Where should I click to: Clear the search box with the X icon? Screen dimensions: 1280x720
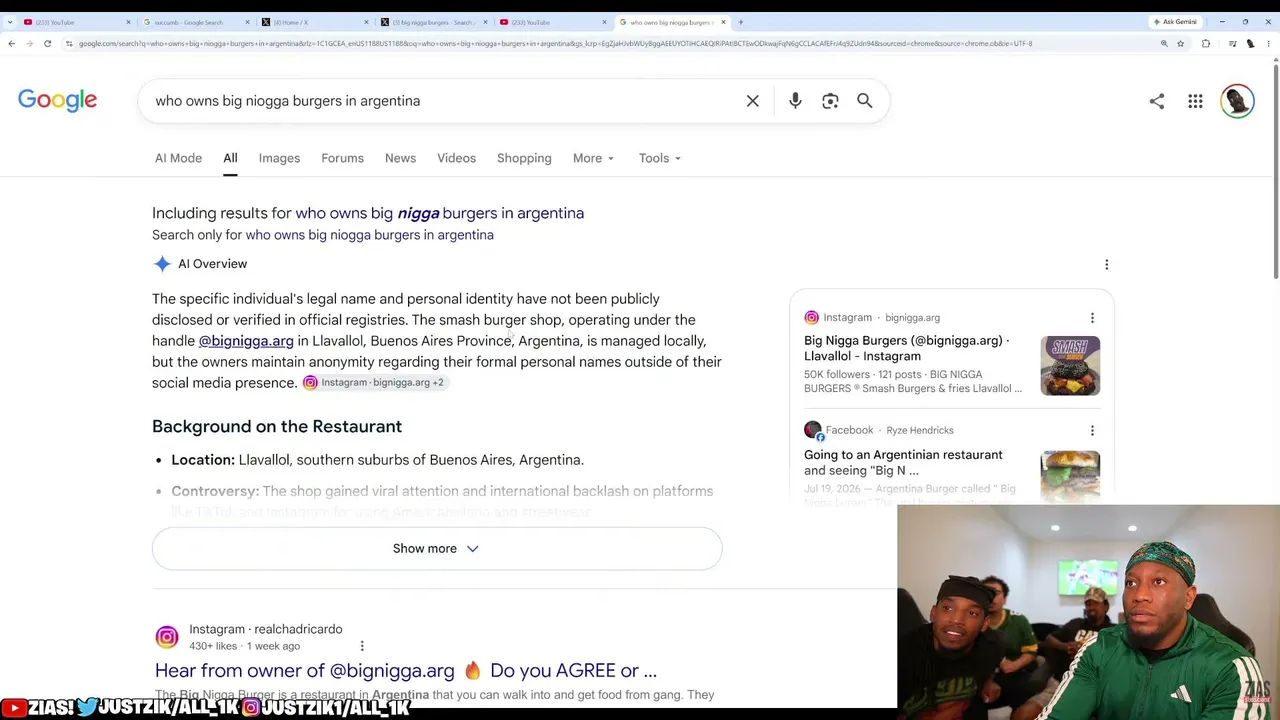pyautogui.click(x=753, y=101)
